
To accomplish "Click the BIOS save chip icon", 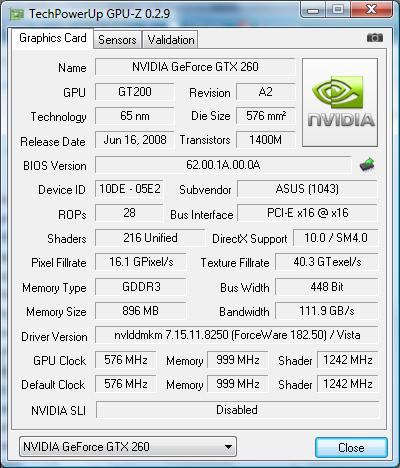I will tap(367, 165).
